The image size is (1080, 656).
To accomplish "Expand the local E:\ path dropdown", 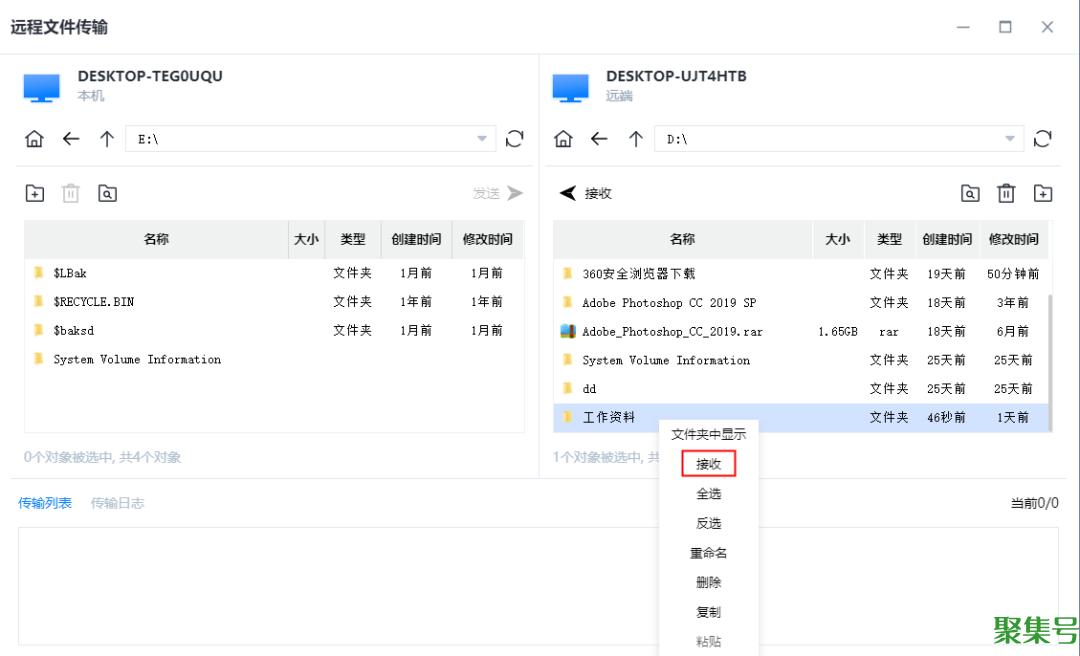I will click(x=482, y=139).
